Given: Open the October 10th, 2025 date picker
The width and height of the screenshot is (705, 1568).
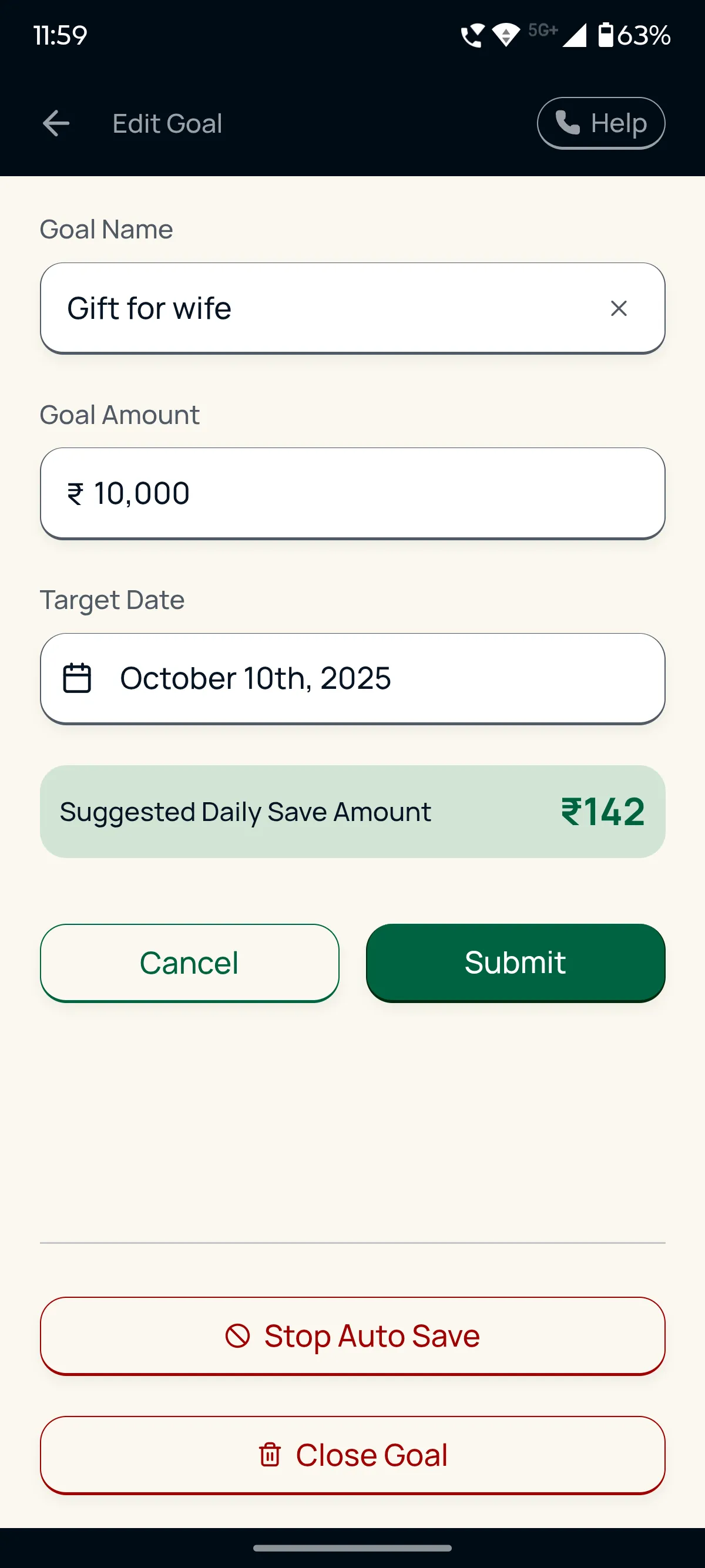Looking at the screenshot, I should (352, 679).
